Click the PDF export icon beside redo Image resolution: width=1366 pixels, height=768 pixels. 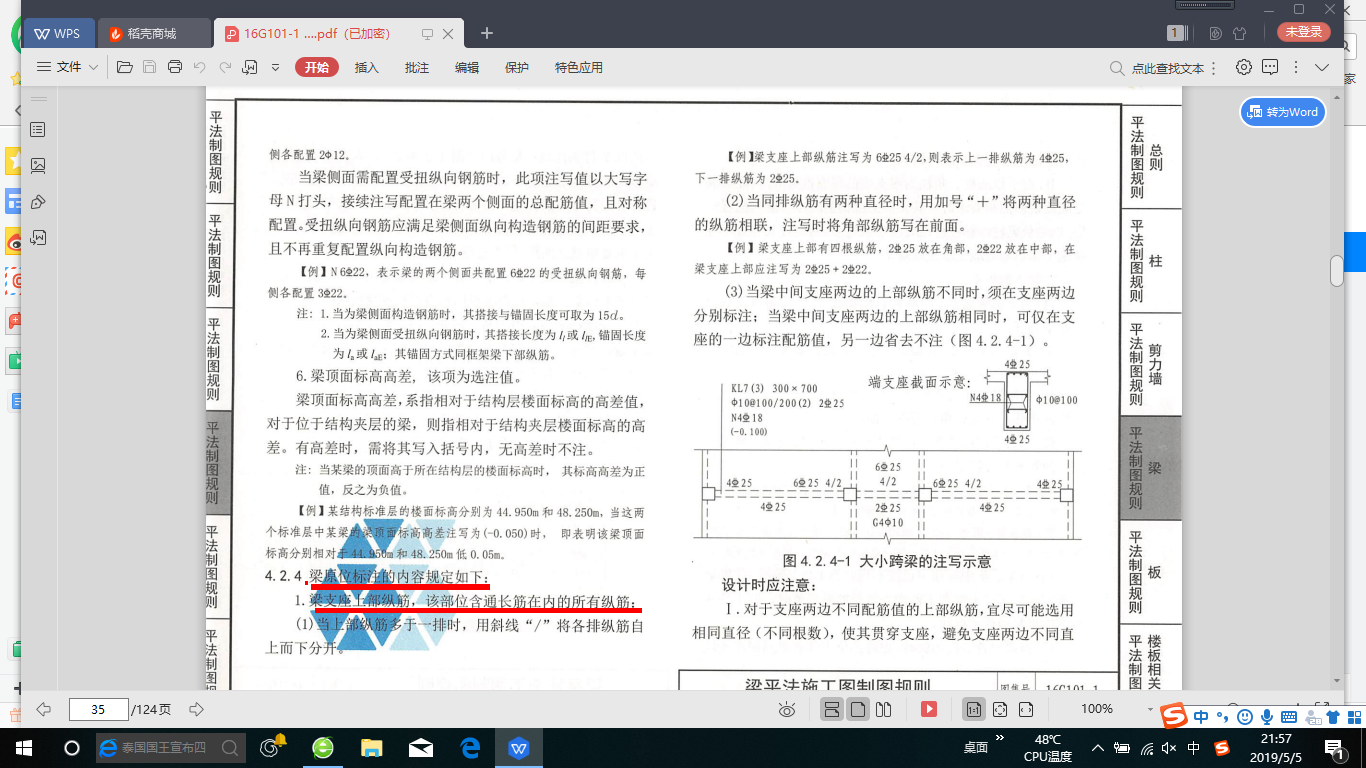(250, 67)
